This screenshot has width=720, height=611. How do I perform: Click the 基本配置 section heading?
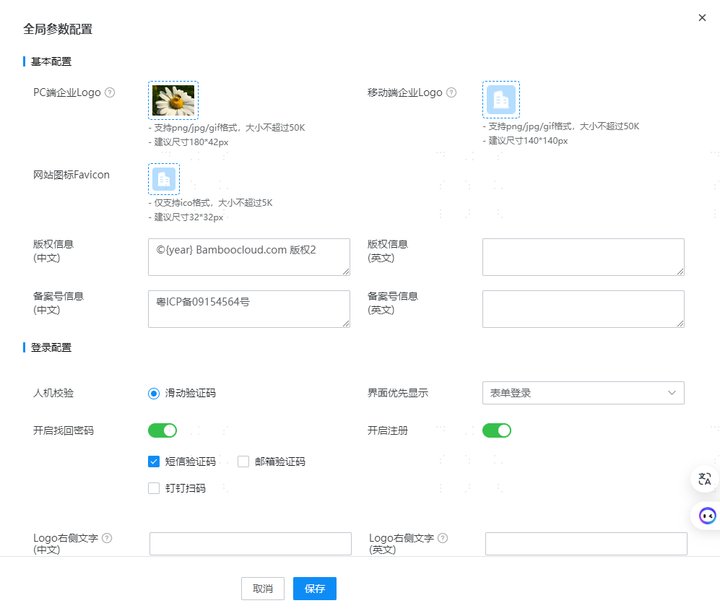point(51,62)
